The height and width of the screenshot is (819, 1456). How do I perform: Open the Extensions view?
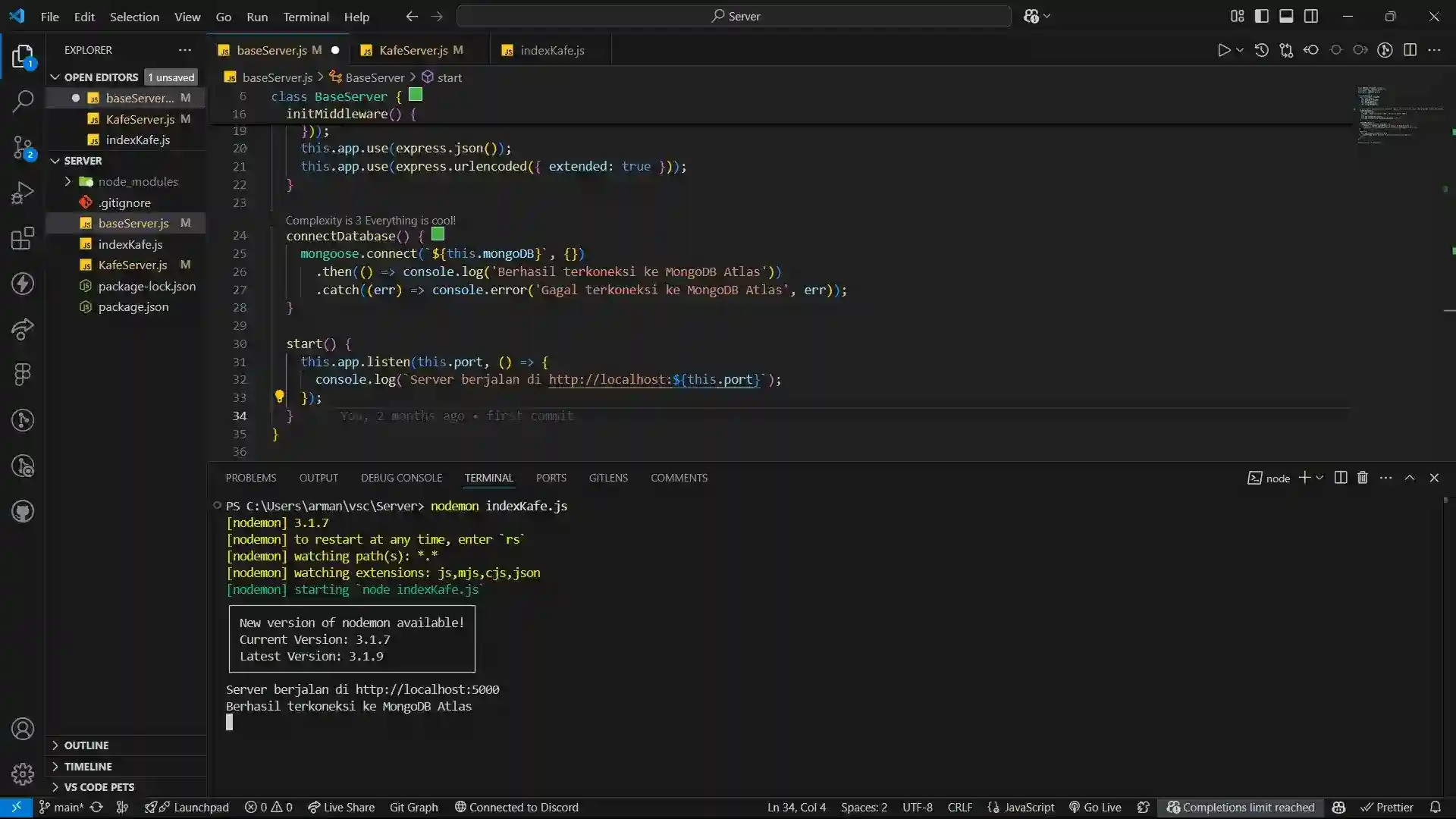click(23, 238)
